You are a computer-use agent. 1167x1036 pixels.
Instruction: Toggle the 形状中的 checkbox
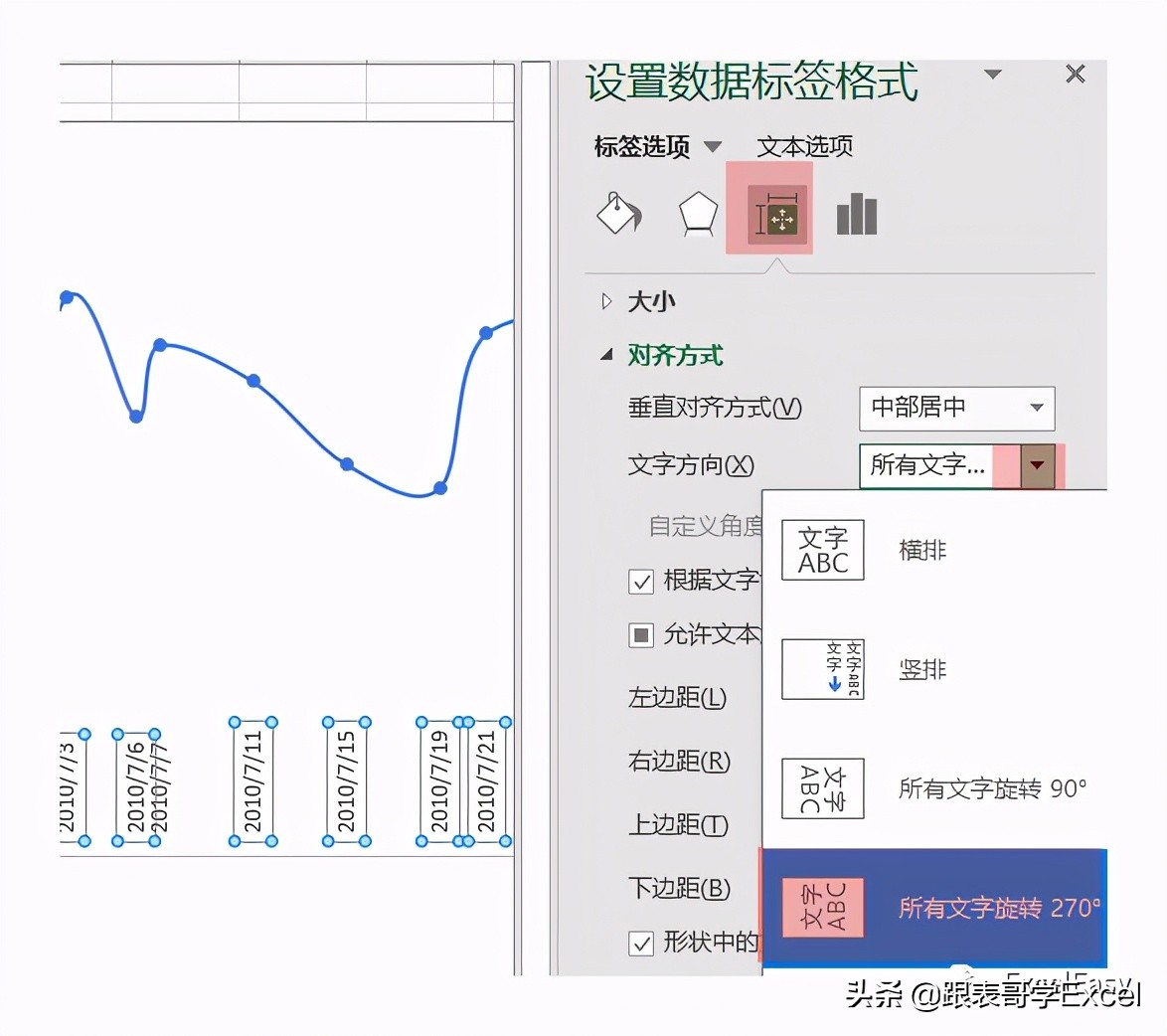coord(641,943)
